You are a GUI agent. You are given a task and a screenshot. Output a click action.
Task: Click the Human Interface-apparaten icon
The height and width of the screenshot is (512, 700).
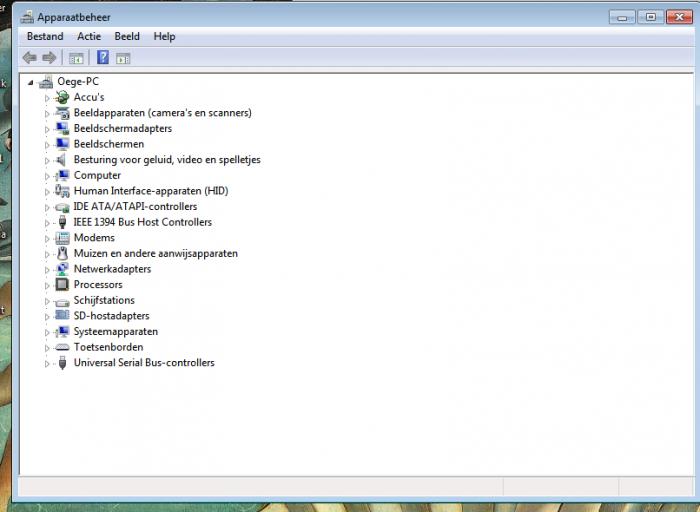[62, 191]
